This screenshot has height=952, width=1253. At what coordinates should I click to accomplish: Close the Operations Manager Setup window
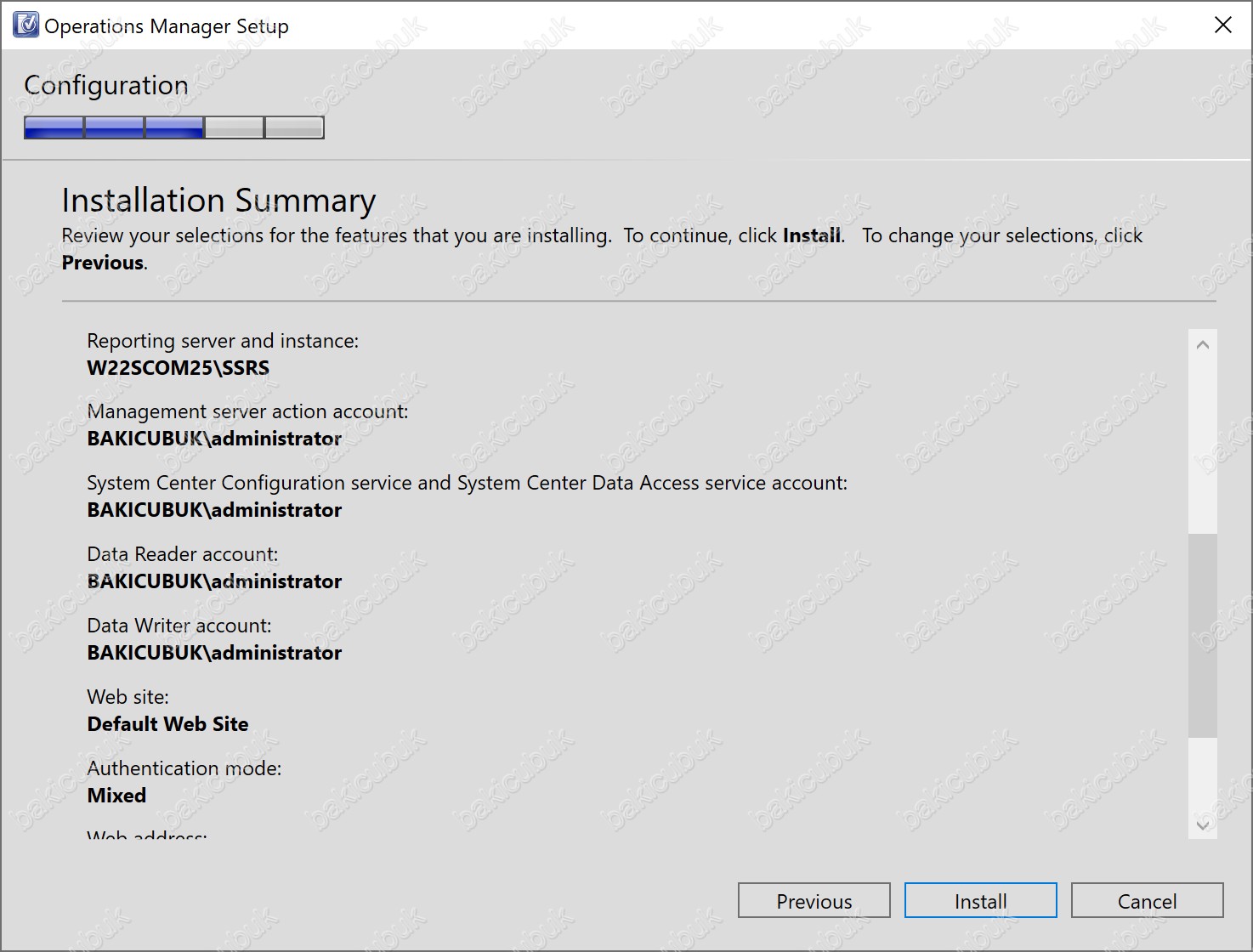[1223, 25]
